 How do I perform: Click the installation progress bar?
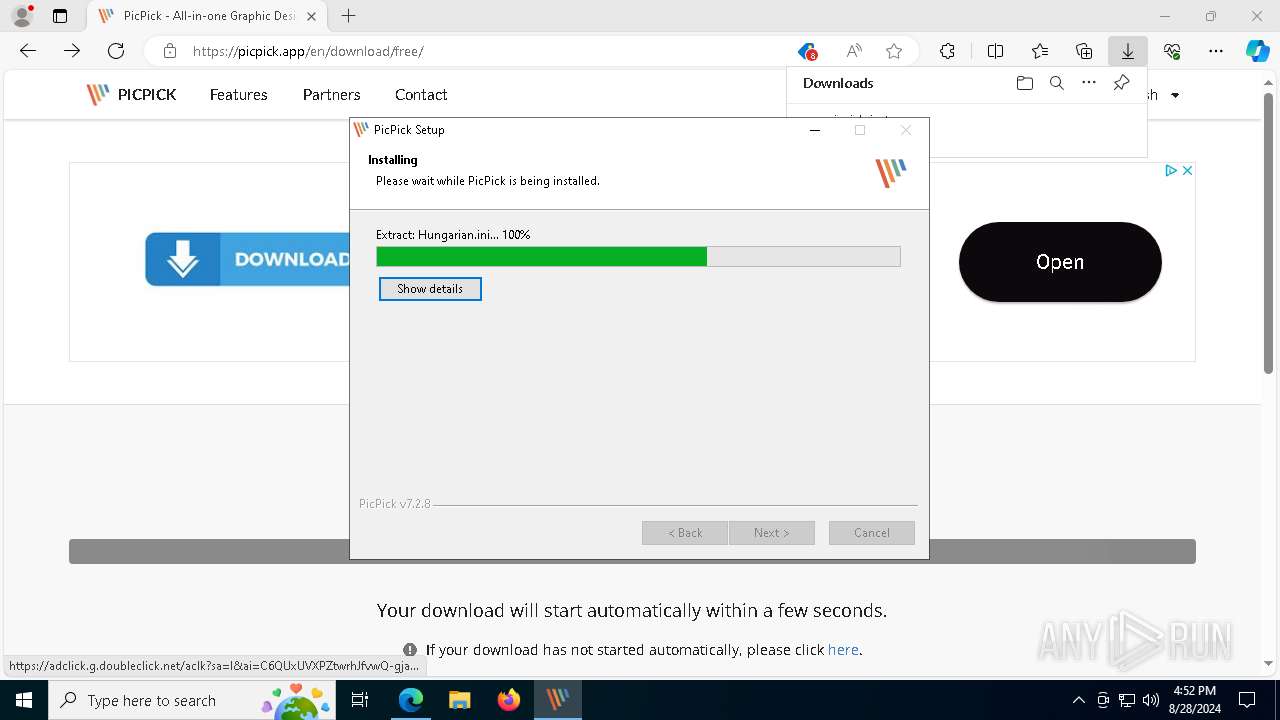[x=638, y=257]
